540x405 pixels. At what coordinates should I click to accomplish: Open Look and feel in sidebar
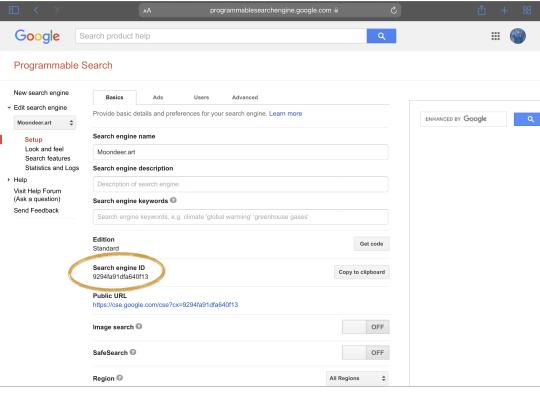44,149
